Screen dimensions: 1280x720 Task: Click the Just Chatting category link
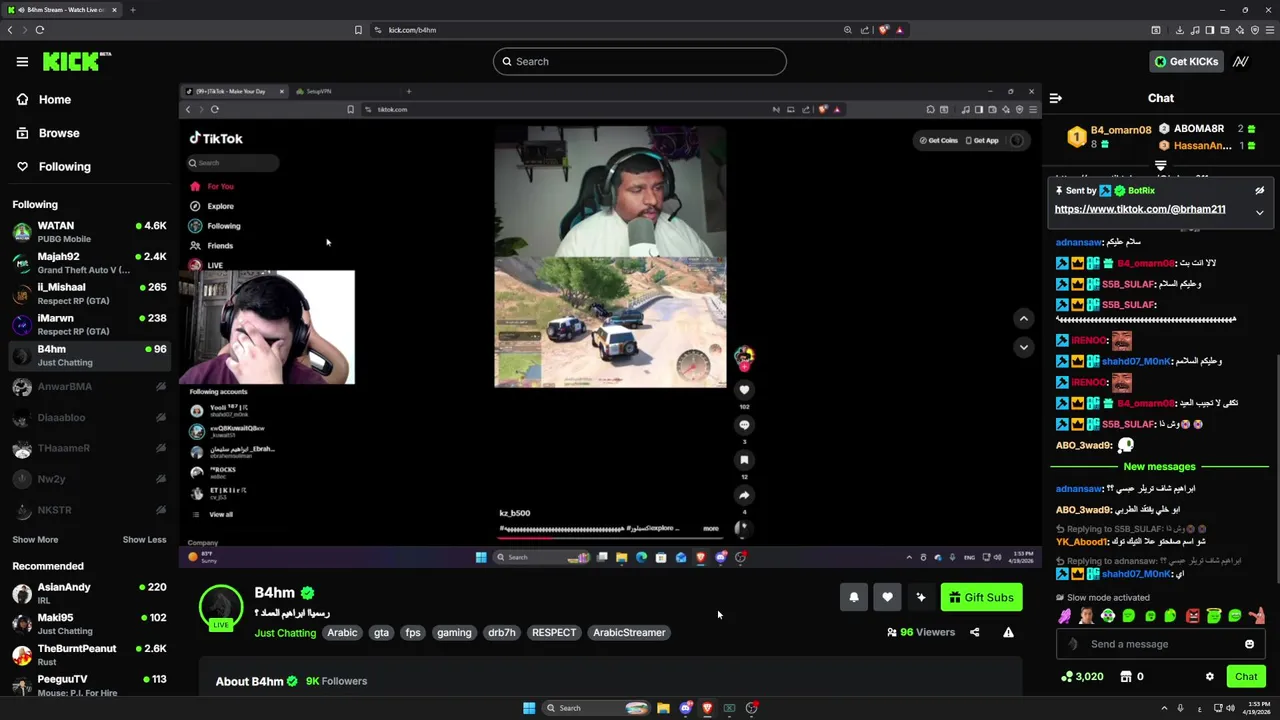pos(285,633)
